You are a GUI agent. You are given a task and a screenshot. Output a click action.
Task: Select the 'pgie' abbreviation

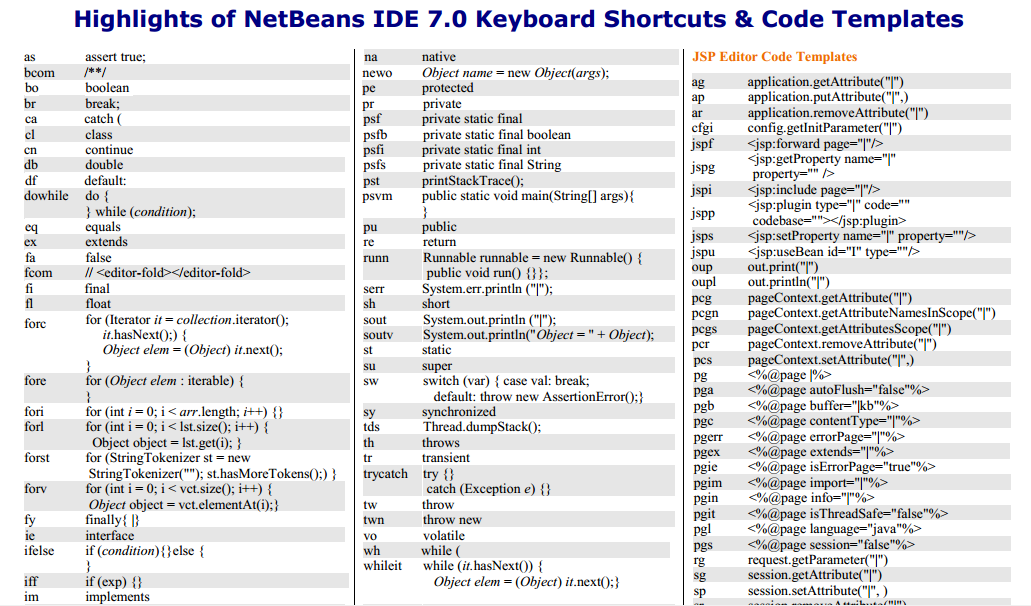click(705, 467)
